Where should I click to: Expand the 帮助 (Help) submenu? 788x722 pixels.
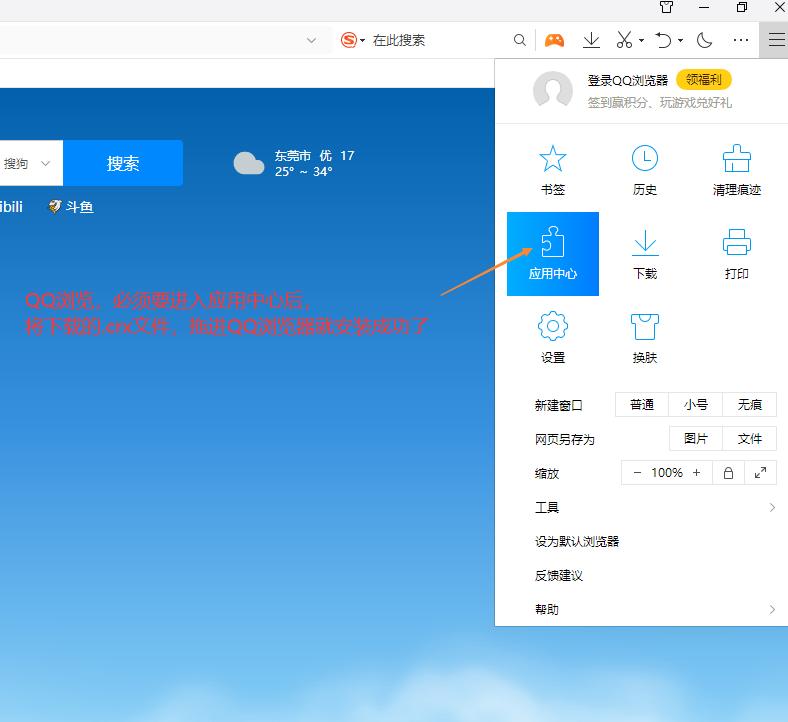pos(653,609)
